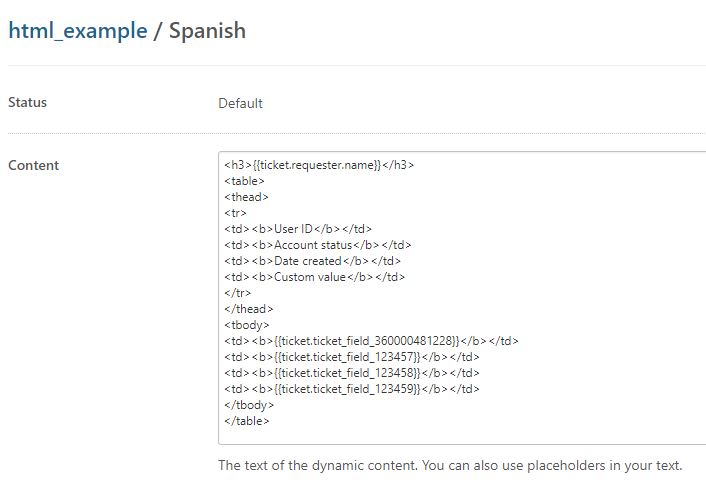Viewport: 706px width, 490px height.
Task: Click the 'Status' field label
Action: click(x=27, y=102)
